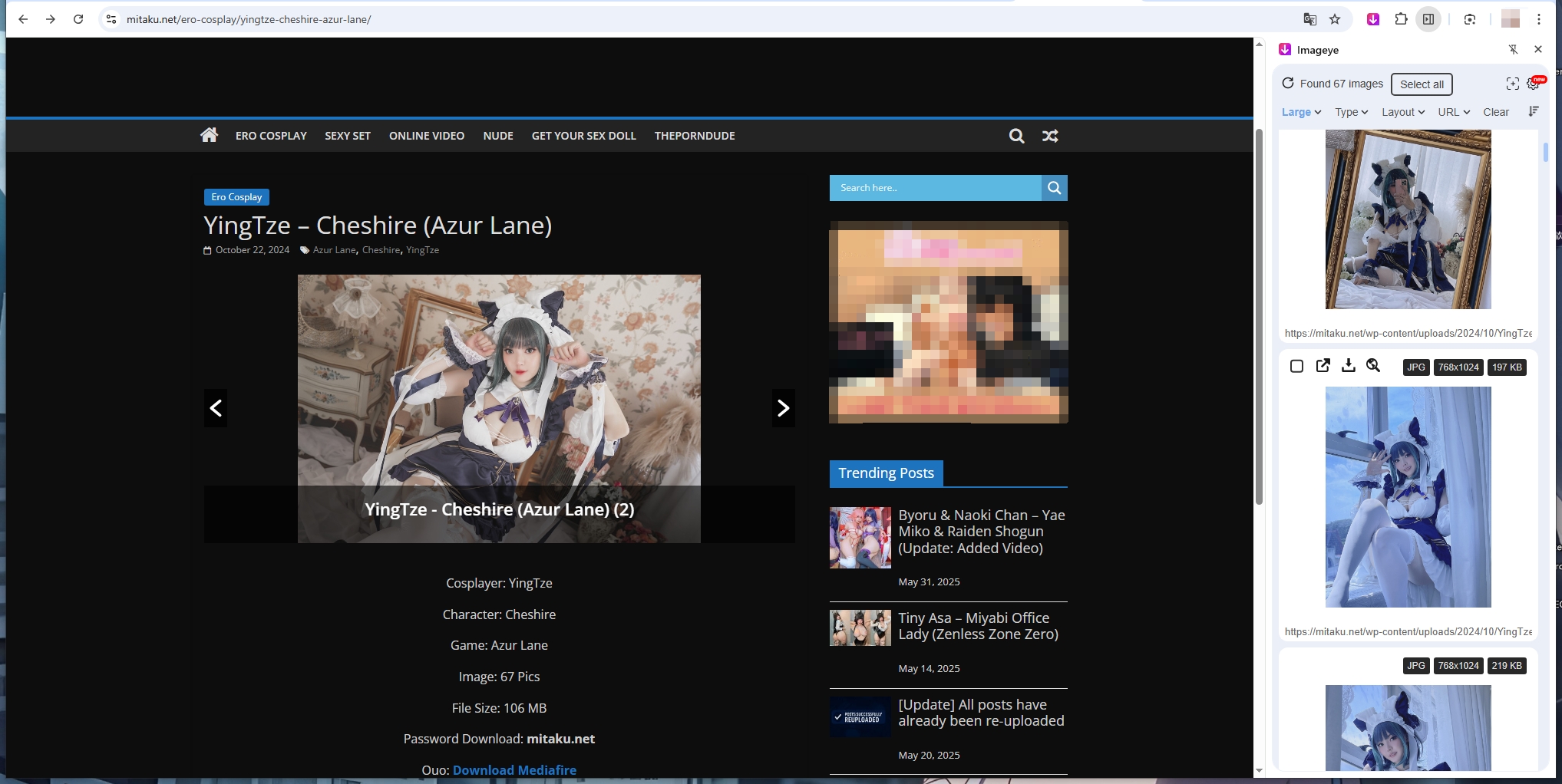This screenshot has height=784, width=1562.
Task: Reload the current page
Action: pos(78,19)
